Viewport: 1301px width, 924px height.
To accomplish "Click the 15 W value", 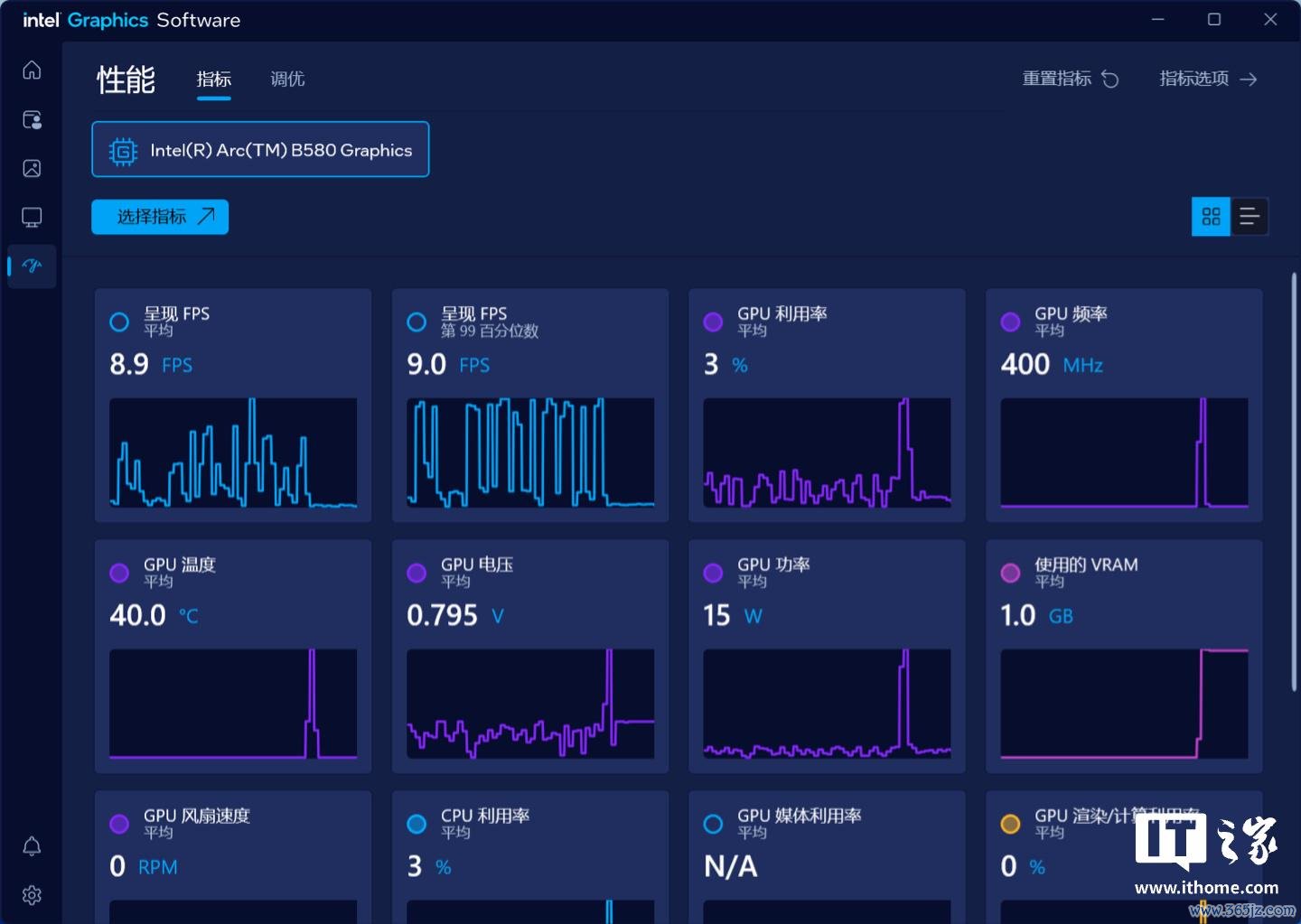I will point(733,615).
